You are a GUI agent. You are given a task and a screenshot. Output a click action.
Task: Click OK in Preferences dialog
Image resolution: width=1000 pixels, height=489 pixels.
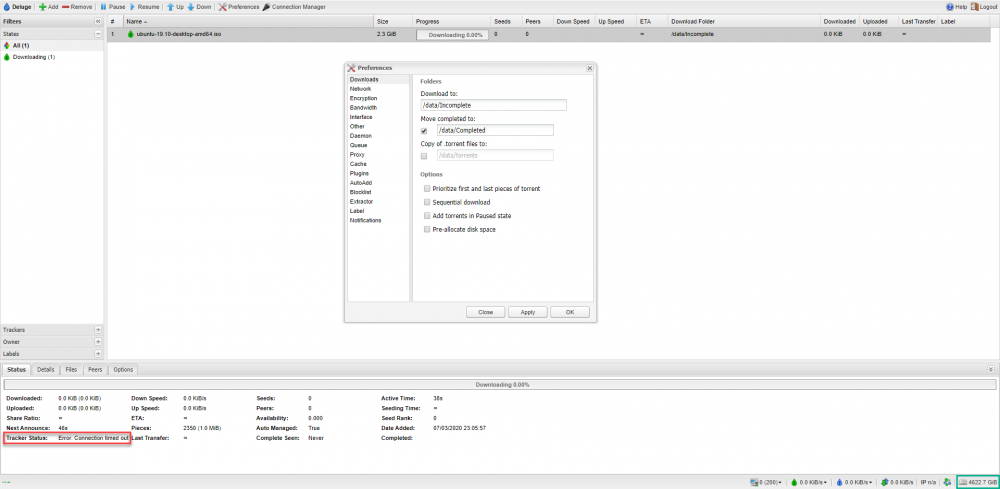tap(570, 312)
